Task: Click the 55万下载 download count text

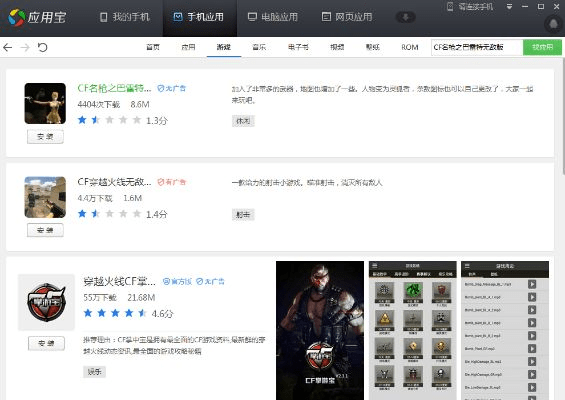Action: coord(100,298)
